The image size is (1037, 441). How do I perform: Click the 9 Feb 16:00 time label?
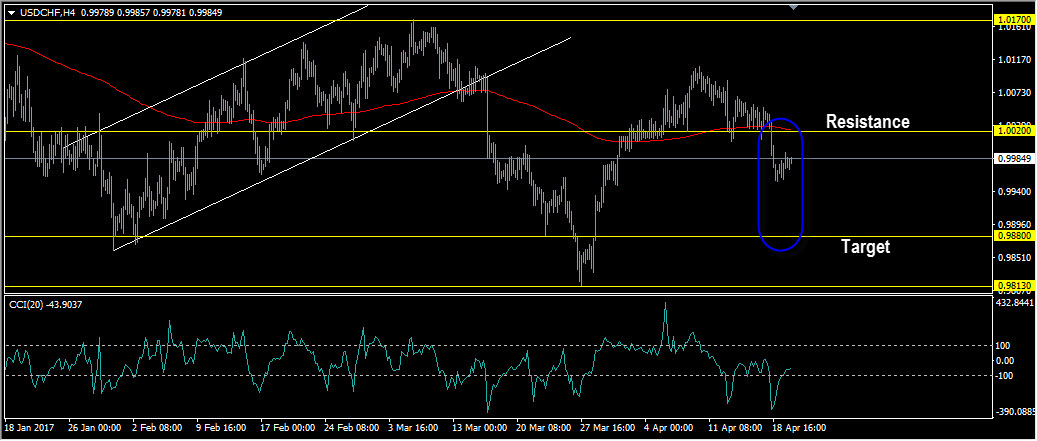[x=222, y=428]
